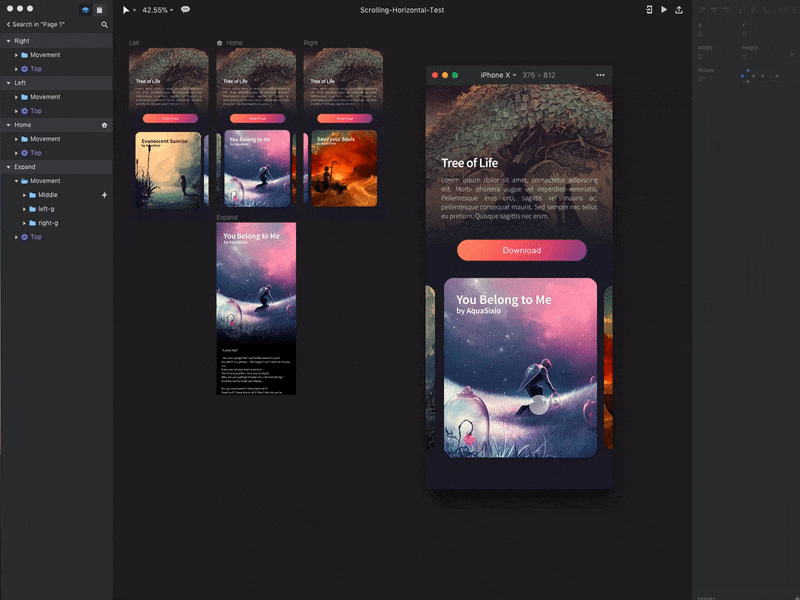Screen dimensions: 800x600
Task: Expand Top symbol under Home artboard
Action: pos(16,153)
